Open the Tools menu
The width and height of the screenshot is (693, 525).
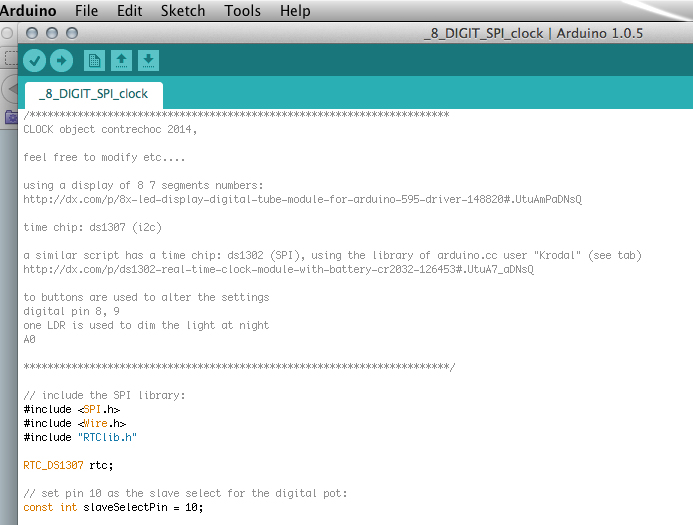242,11
